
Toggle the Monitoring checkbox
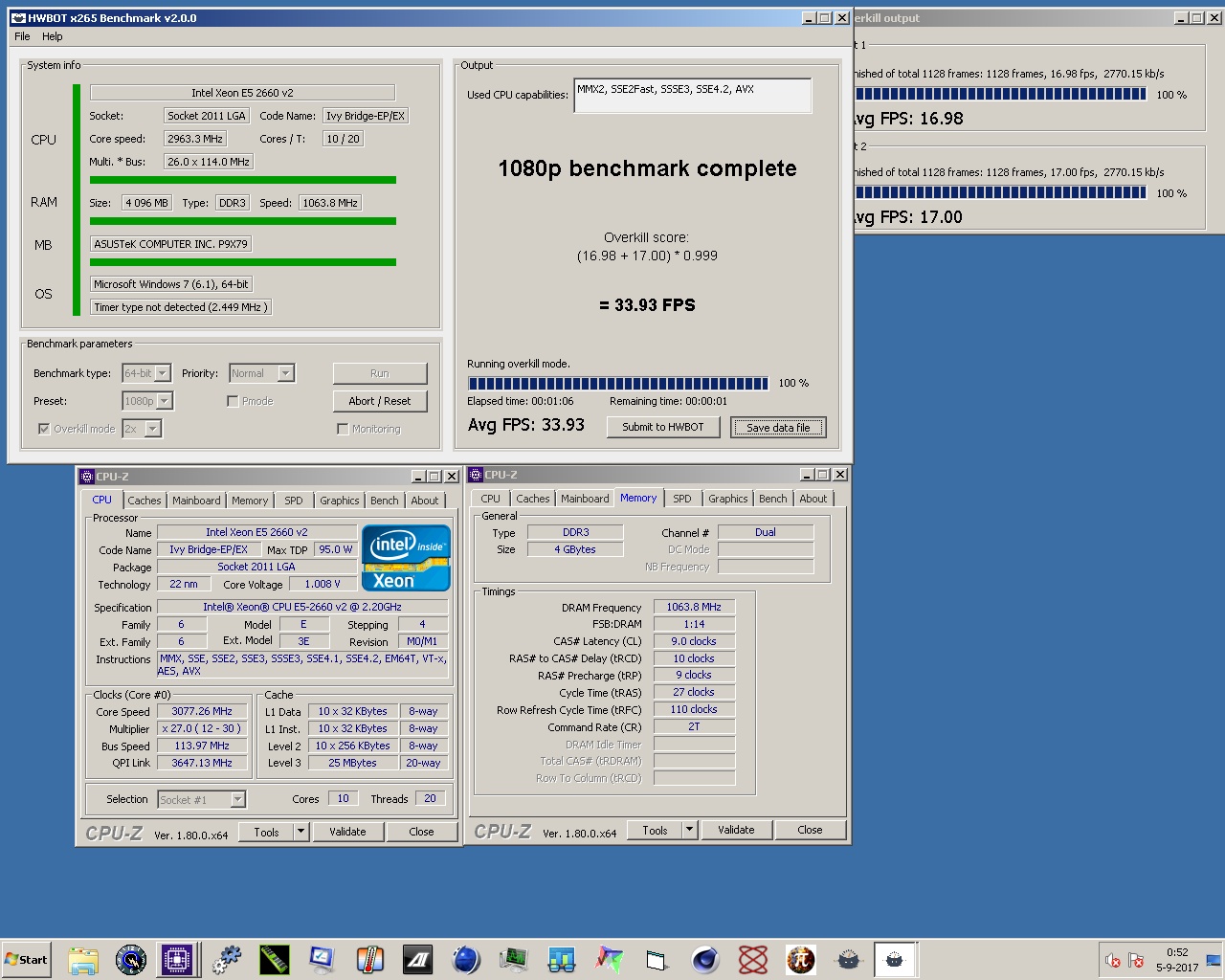click(343, 429)
